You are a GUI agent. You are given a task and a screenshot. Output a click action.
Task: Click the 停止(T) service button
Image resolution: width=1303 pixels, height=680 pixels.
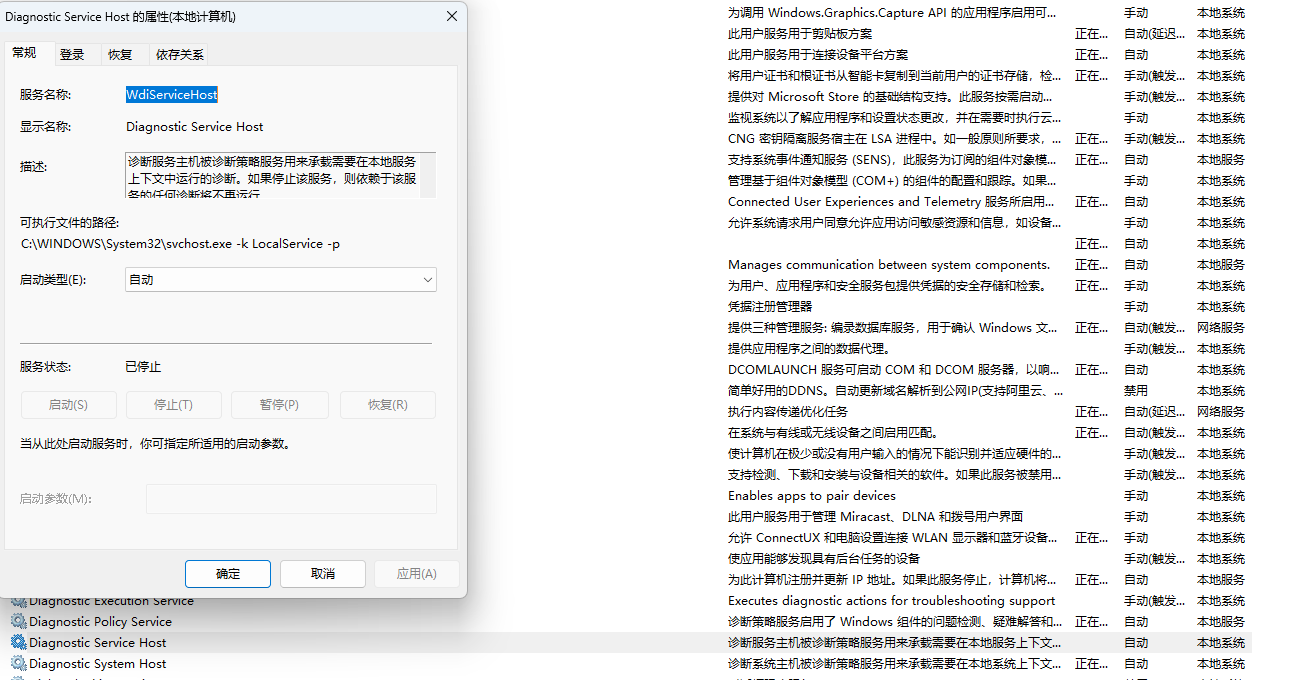pyautogui.click(x=173, y=405)
